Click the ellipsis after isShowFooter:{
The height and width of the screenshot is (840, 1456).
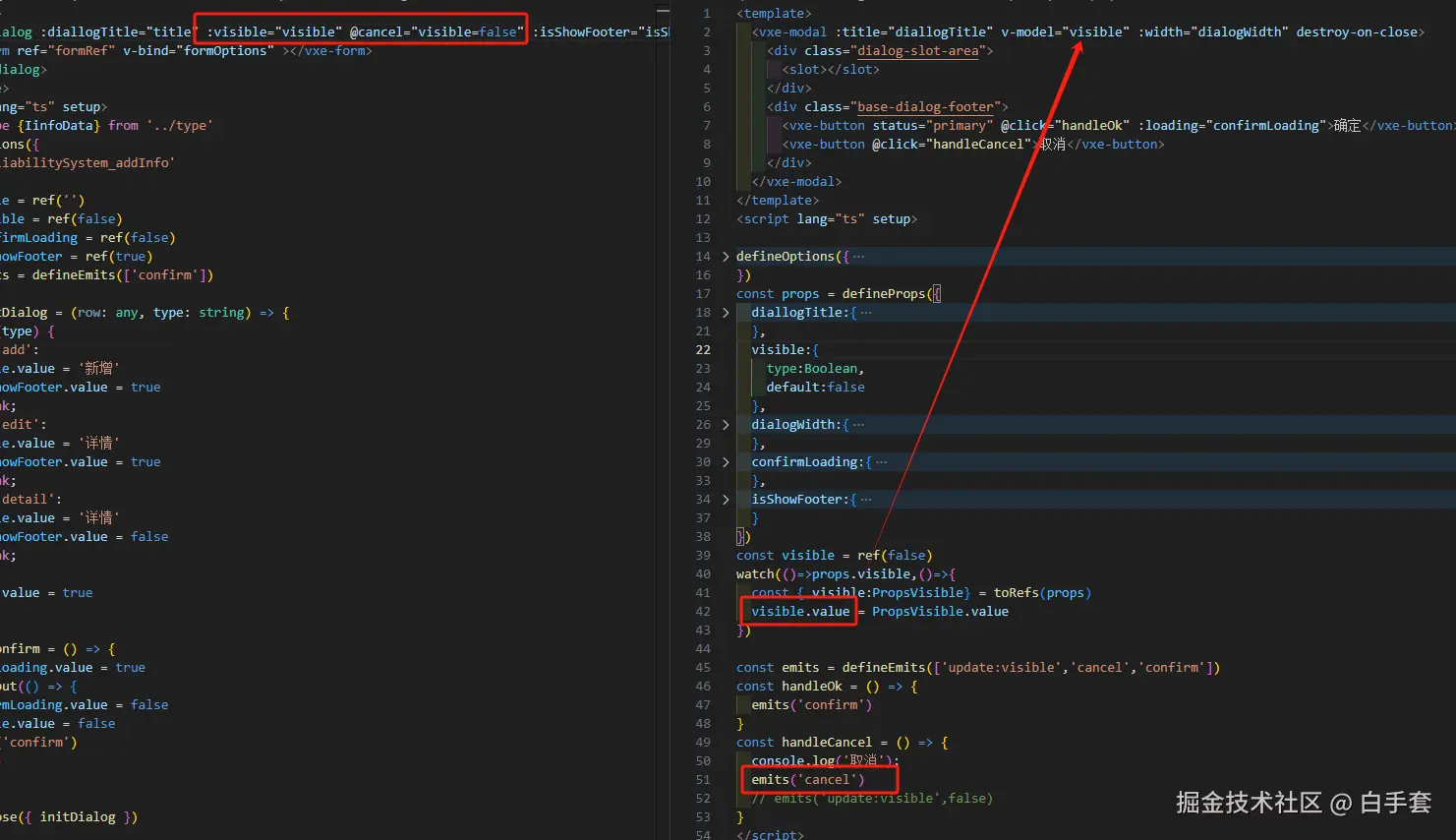866,500
